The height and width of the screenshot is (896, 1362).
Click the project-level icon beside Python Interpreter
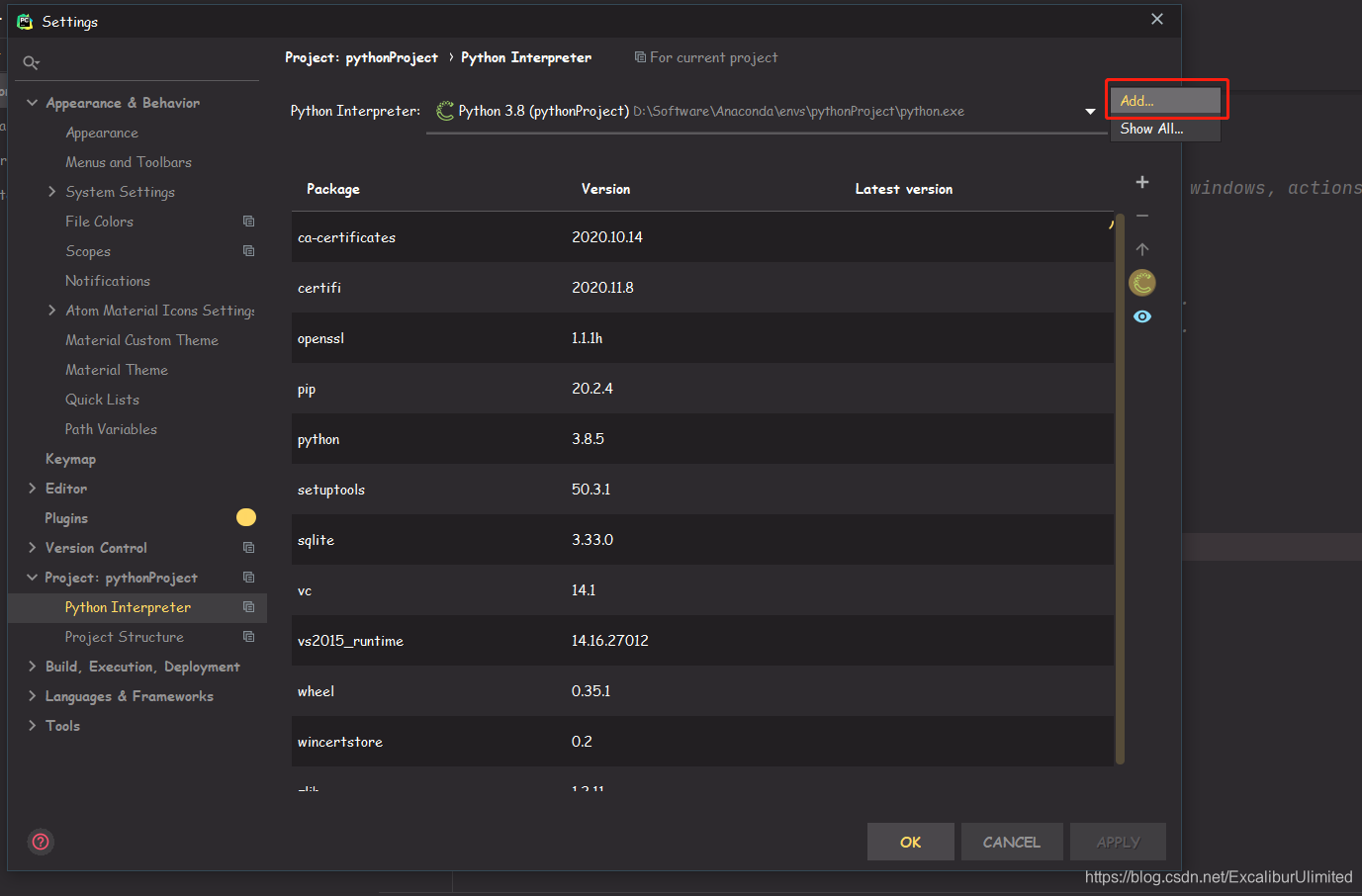click(249, 607)
